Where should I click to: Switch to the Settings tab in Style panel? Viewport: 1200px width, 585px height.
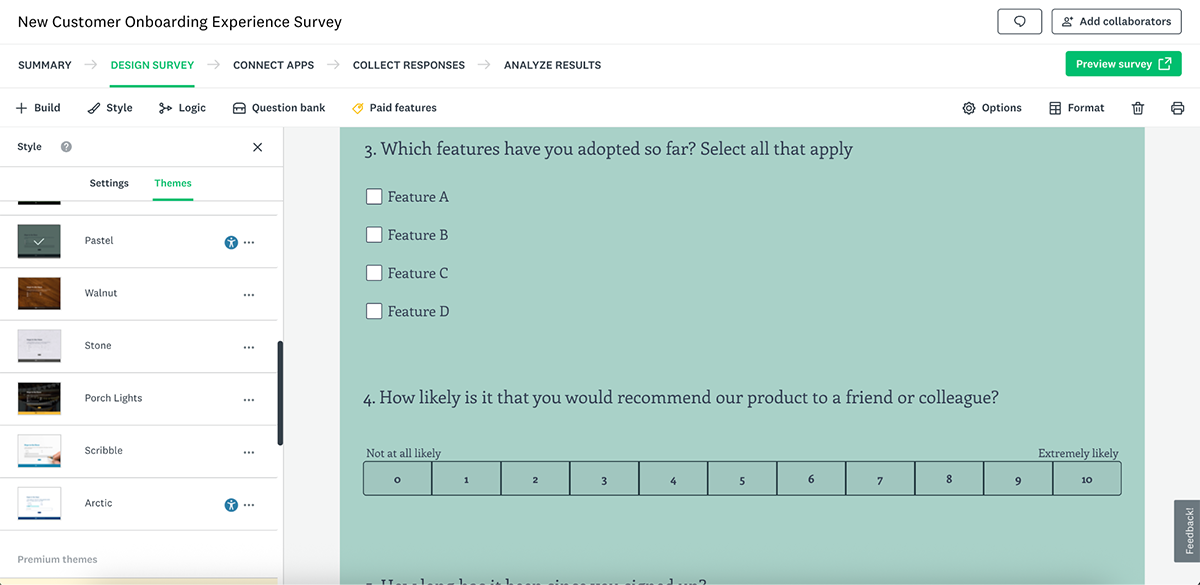point(109,183)
